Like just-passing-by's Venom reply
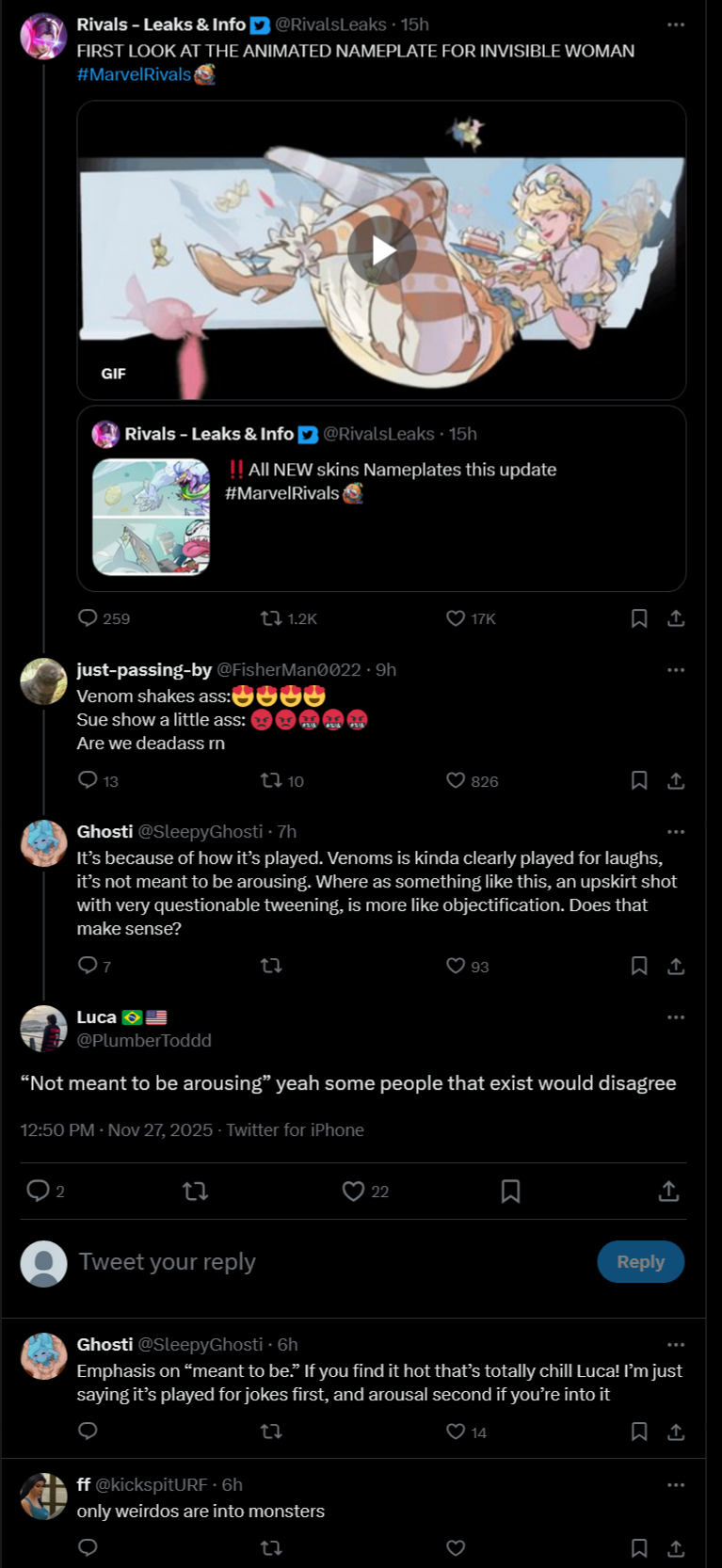This screenshot has width=722, height=1568. click(x=457, y=780)
